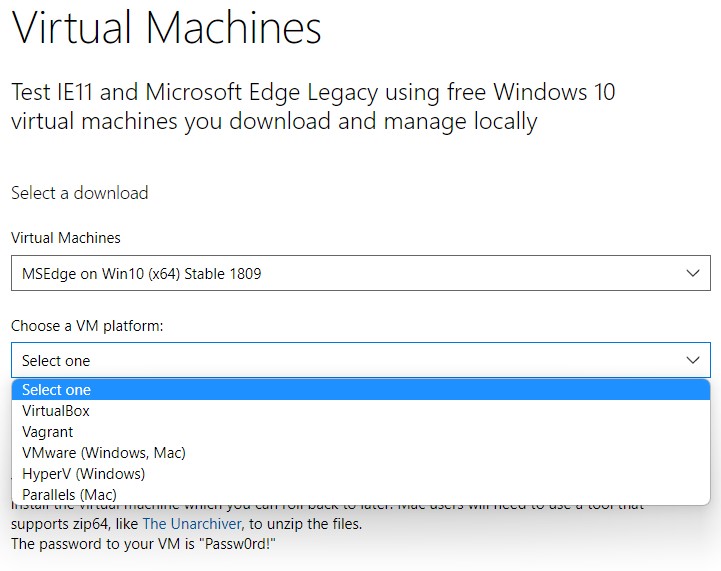Pick the VMware (Windows, Mac) option
This screenshot has width=721, height=571.
(360, 453)
